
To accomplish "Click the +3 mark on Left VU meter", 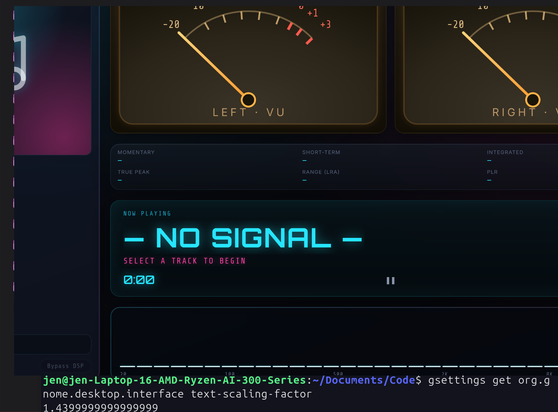I will point(326,24).
